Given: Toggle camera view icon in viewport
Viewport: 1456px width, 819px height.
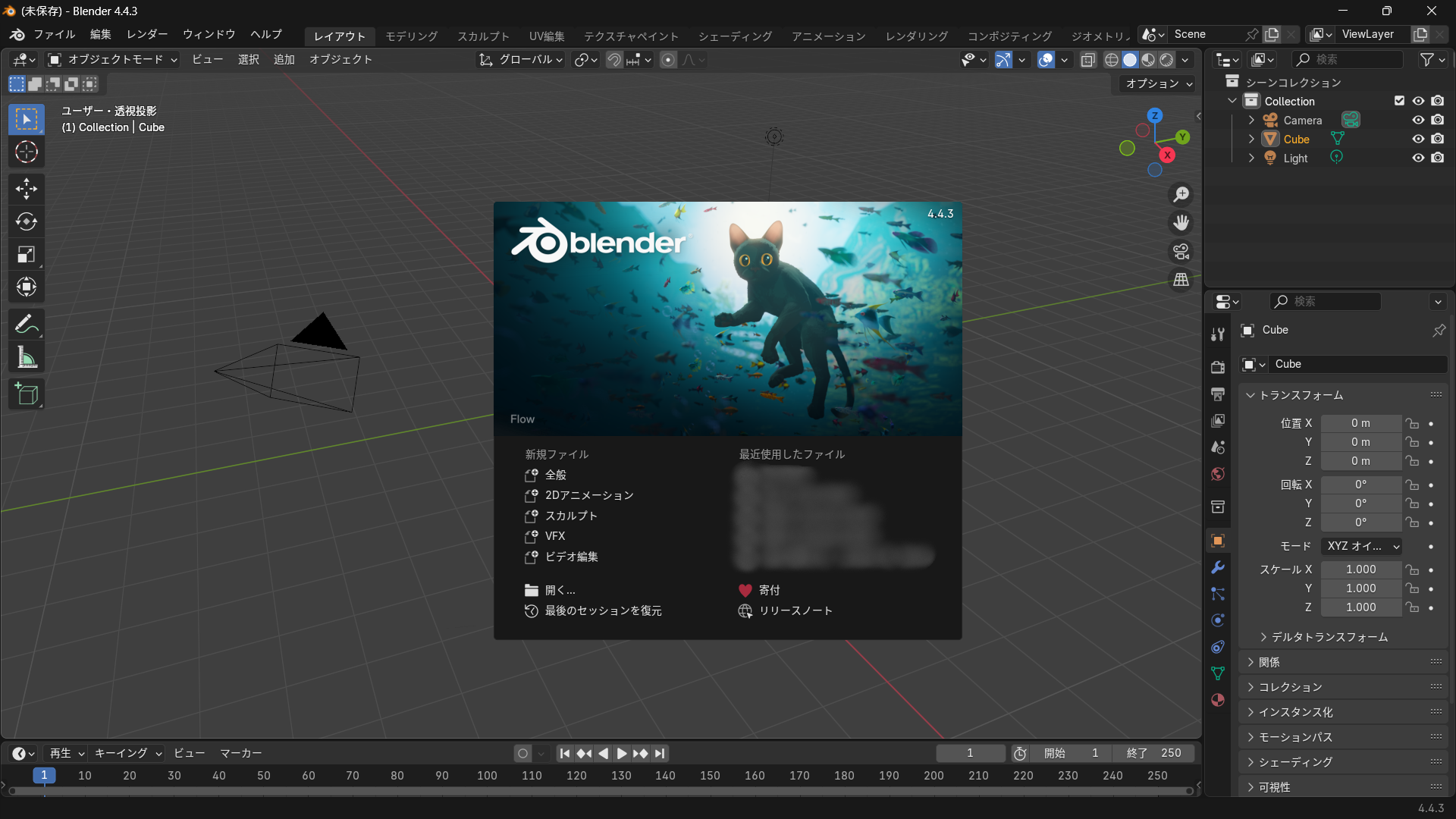Looking at the screenshot, I should tap(1181, 251).
